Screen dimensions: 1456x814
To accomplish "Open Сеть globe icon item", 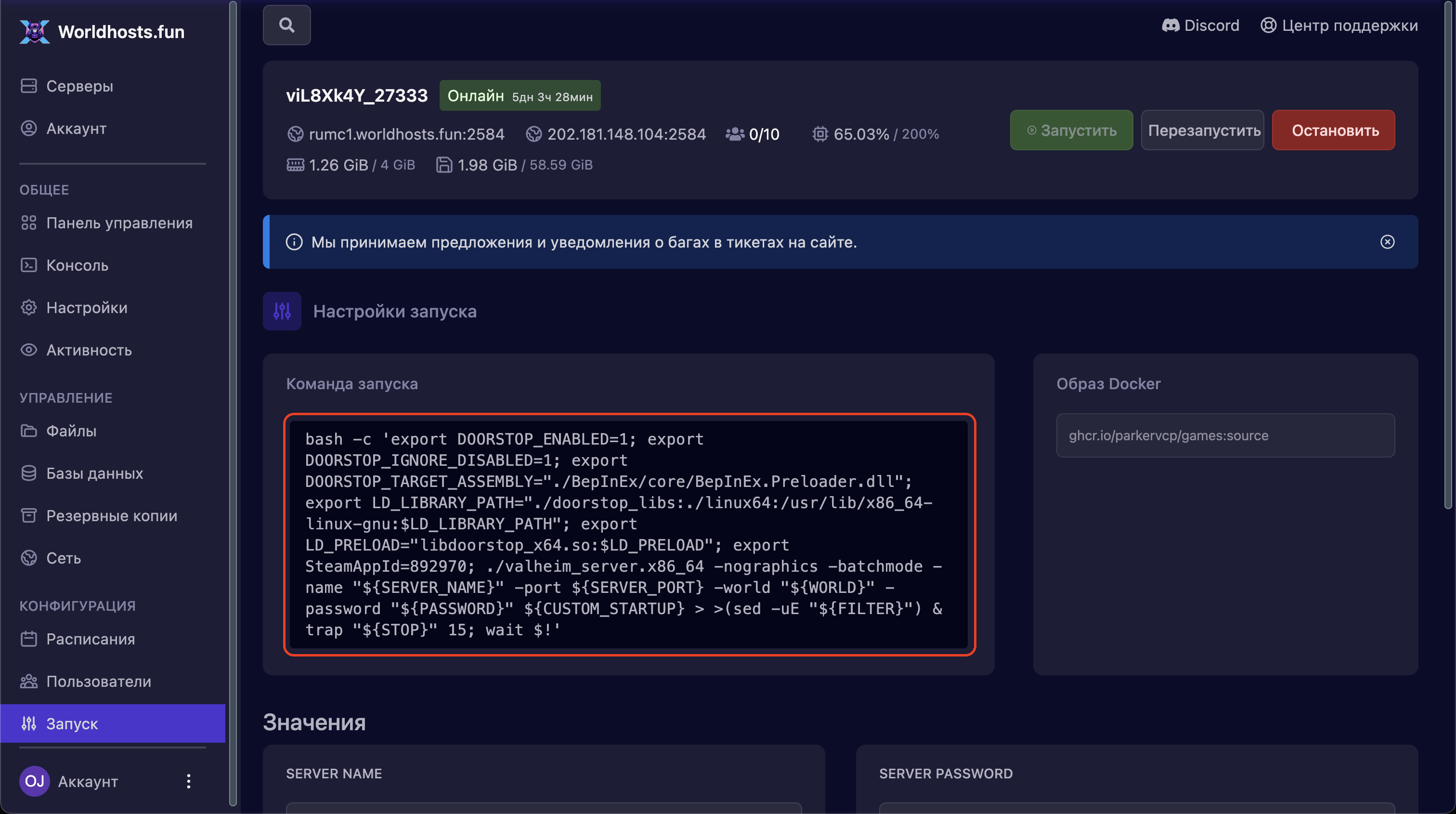I will [28, 558].
